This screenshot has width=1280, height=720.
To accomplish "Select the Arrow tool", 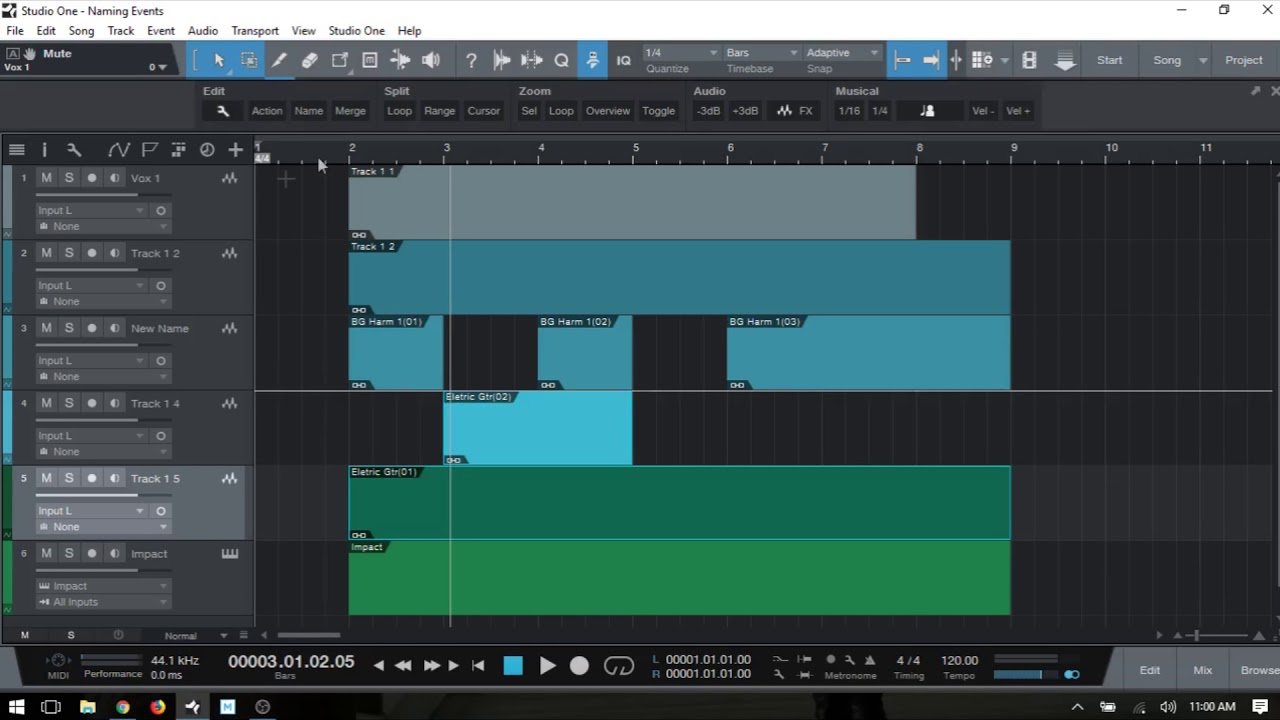I will click(x=218, y=60).
